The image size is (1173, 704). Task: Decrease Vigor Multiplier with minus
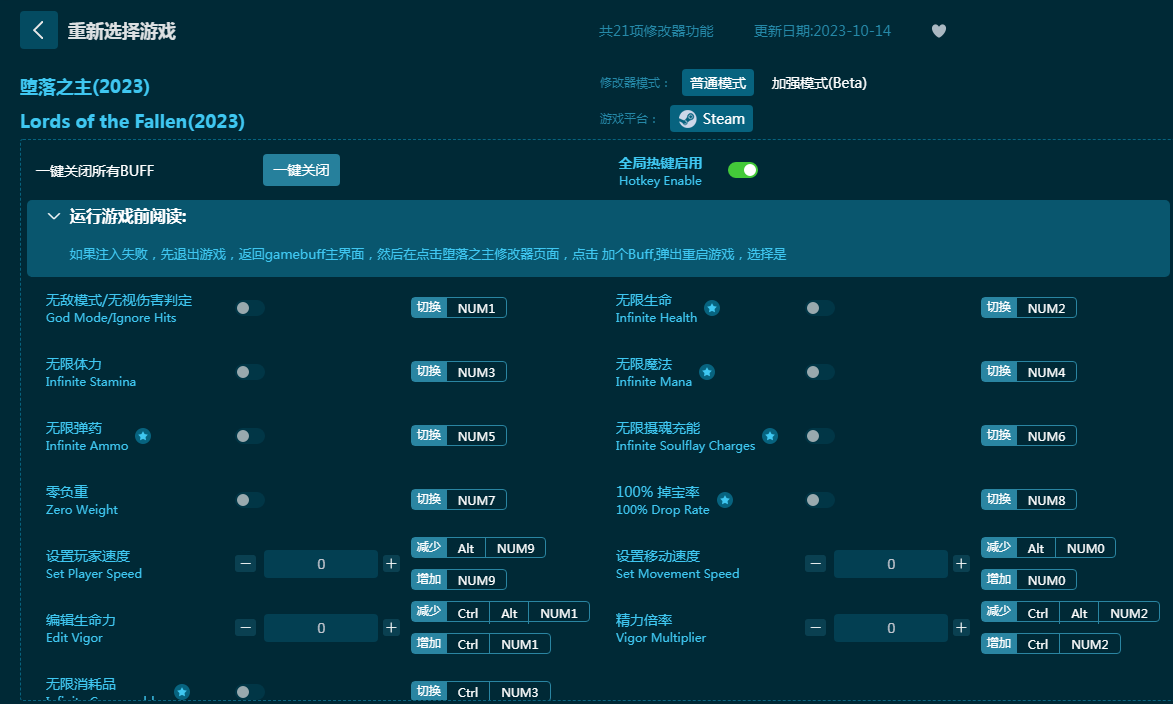(x=815, y=628)
